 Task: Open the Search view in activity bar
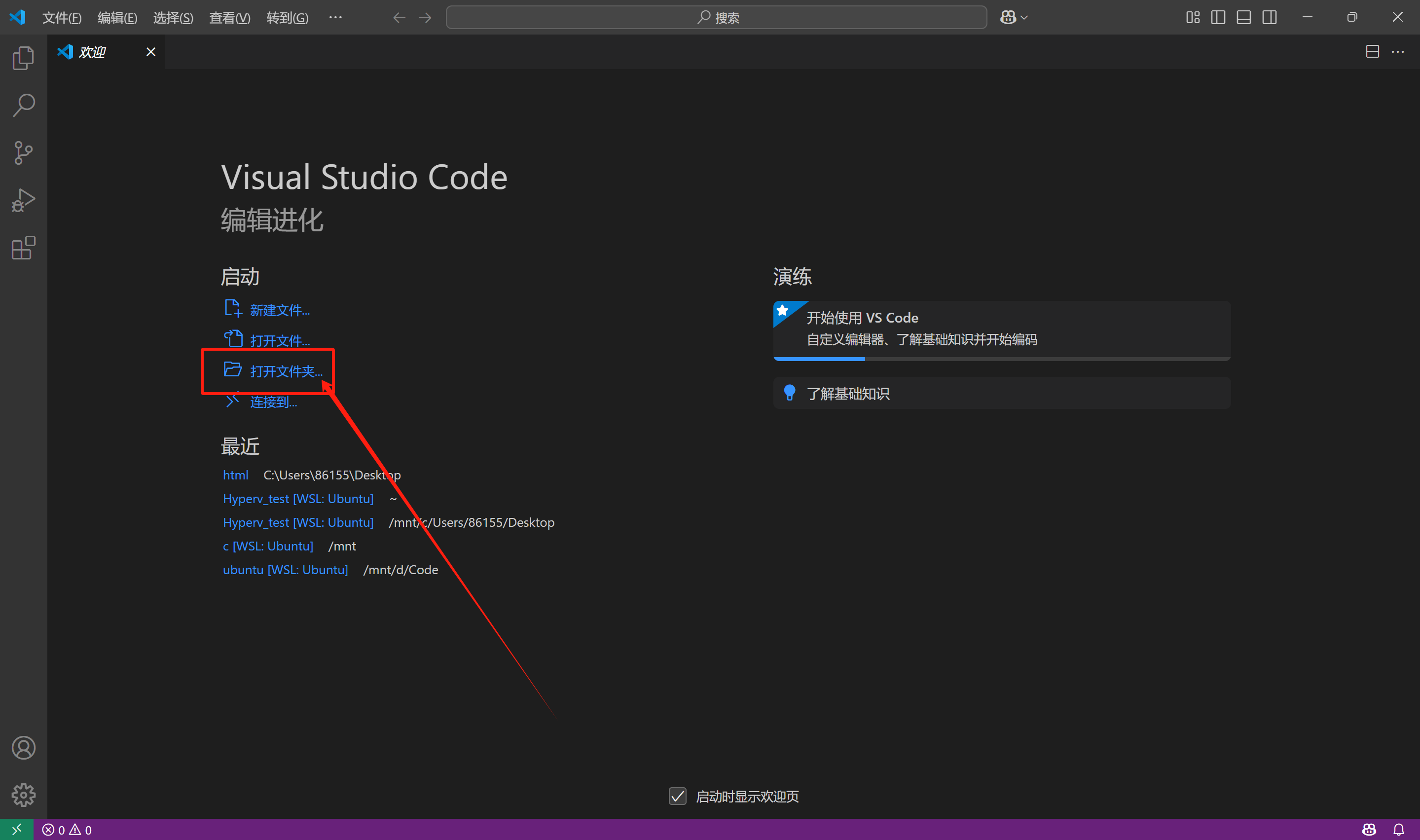click(23, 105)
